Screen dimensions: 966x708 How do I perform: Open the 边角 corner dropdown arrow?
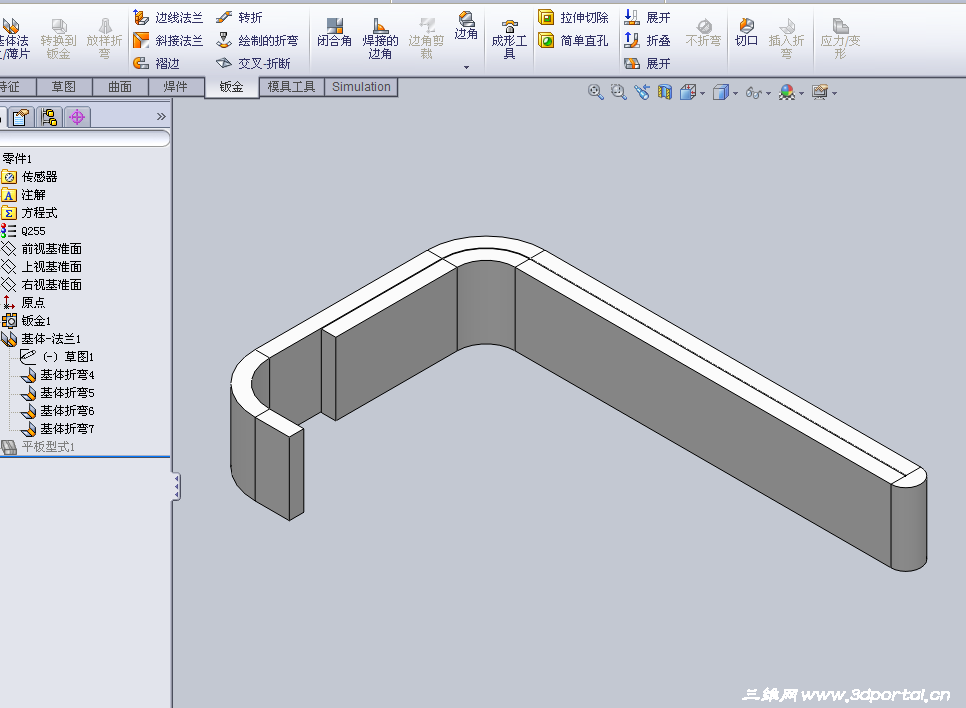466,67
